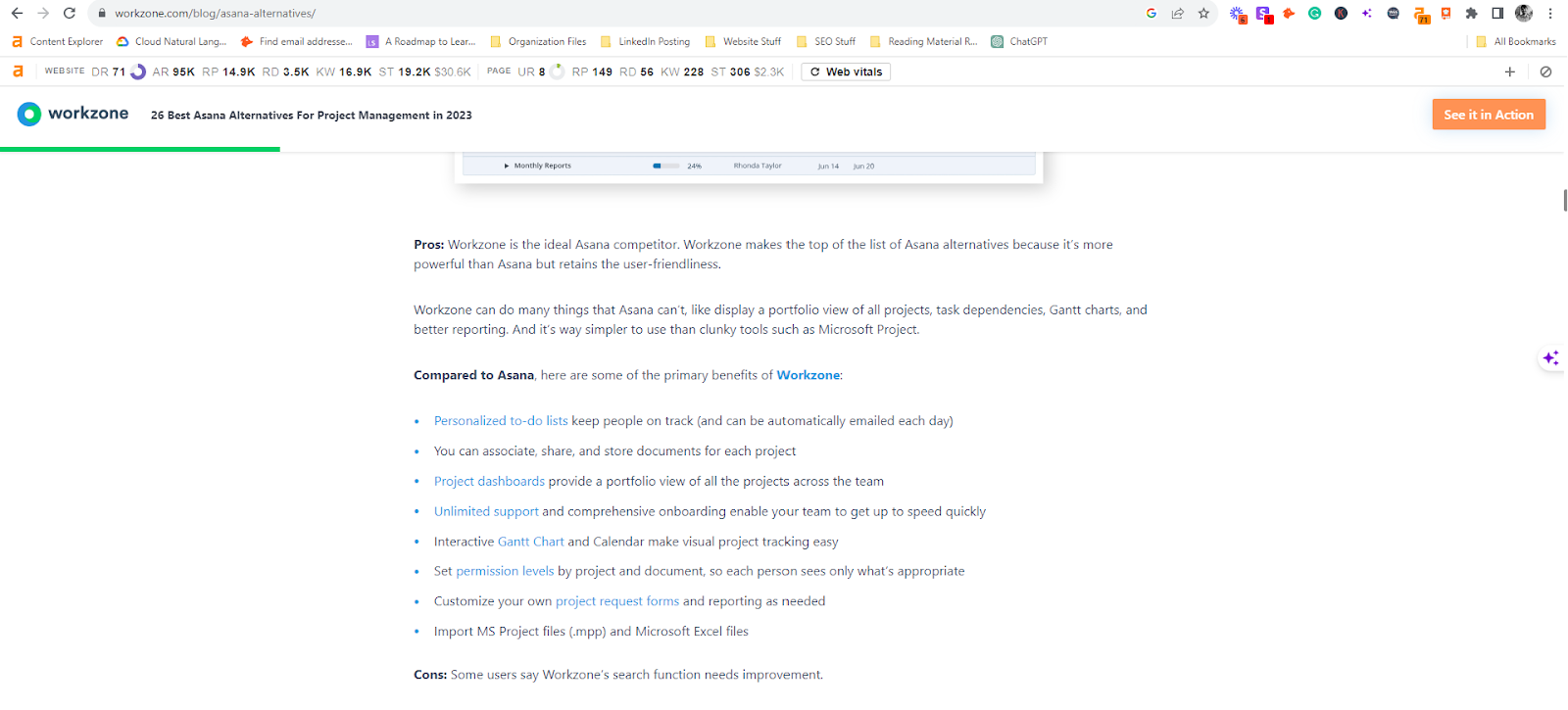
Task: Click the floating sparkle widget at the page edge
Action: (1550, 358)
